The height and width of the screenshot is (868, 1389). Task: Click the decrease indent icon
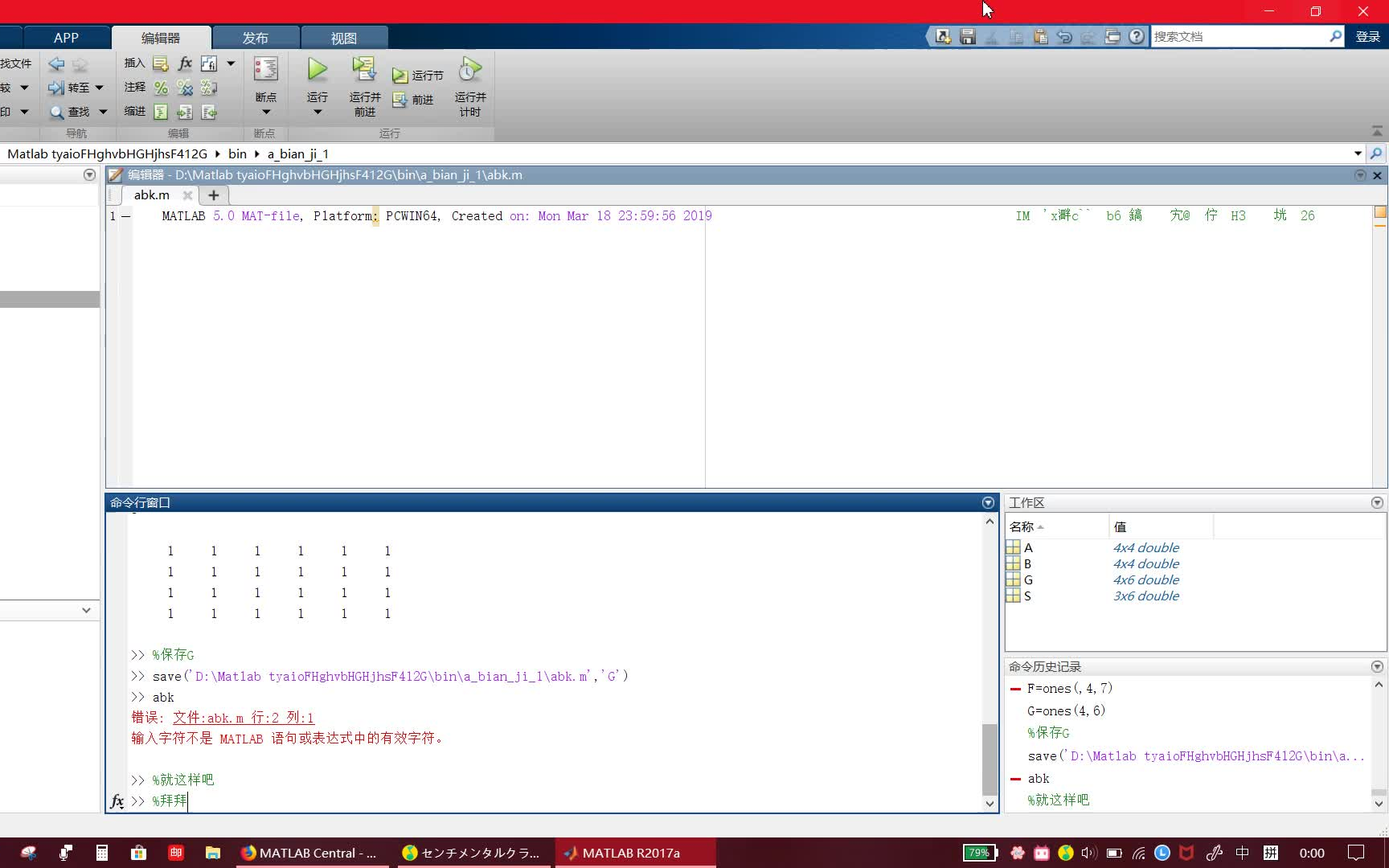[x=209, y=112]
